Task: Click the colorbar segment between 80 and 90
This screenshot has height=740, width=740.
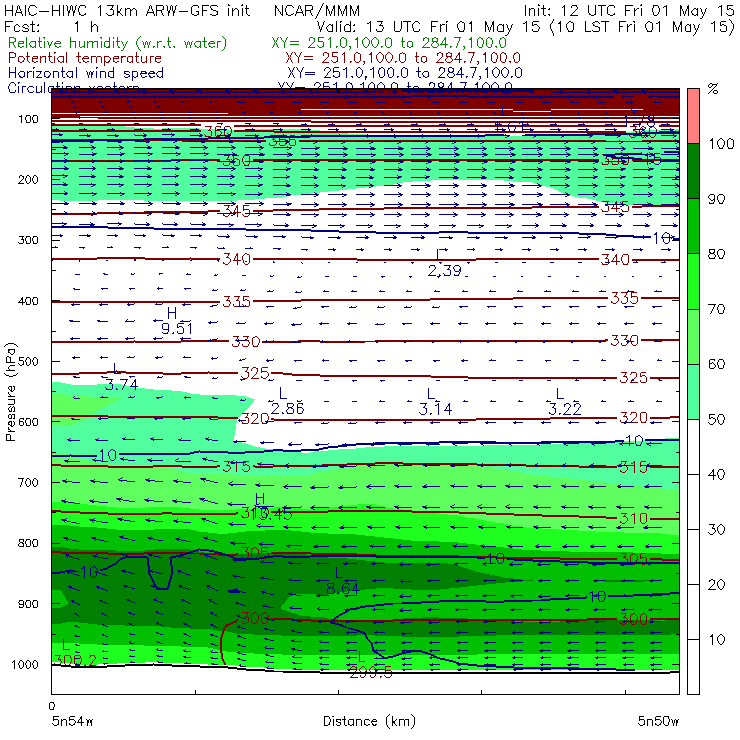Action: click(x=693, y=226)
